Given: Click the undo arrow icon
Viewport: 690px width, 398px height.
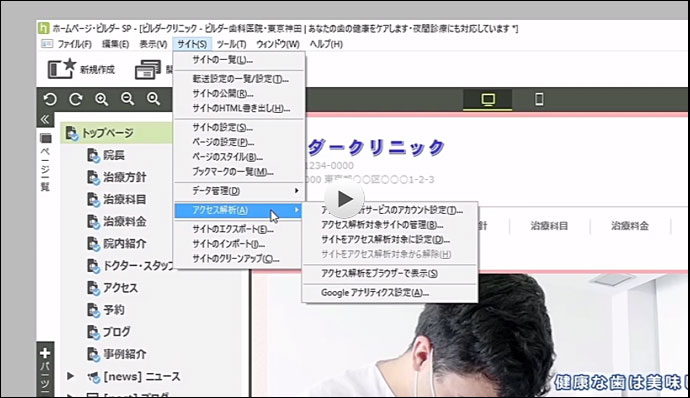Looking at the screenshot, I should point(50,99).
